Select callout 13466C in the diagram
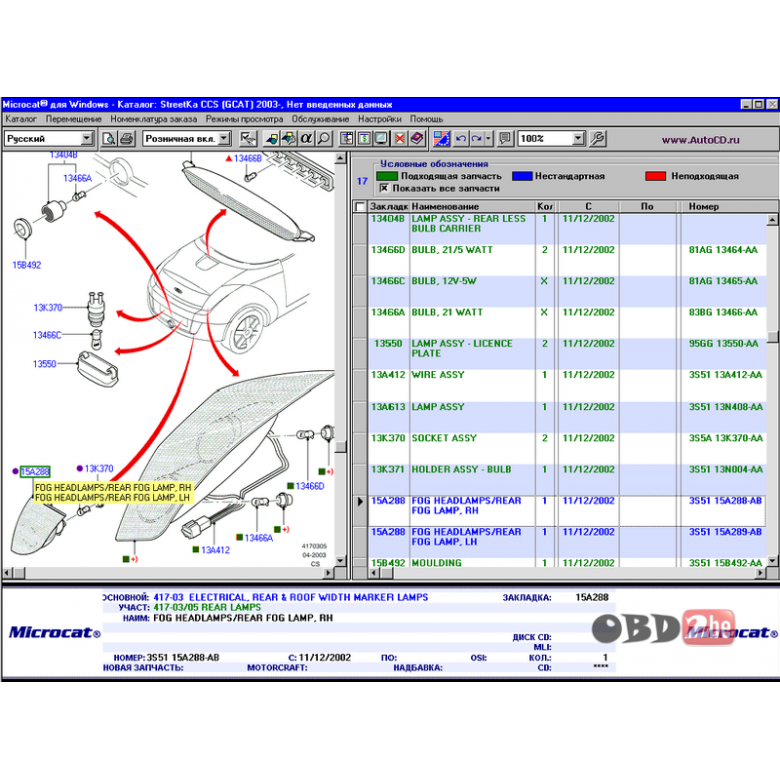 point(47,335)
